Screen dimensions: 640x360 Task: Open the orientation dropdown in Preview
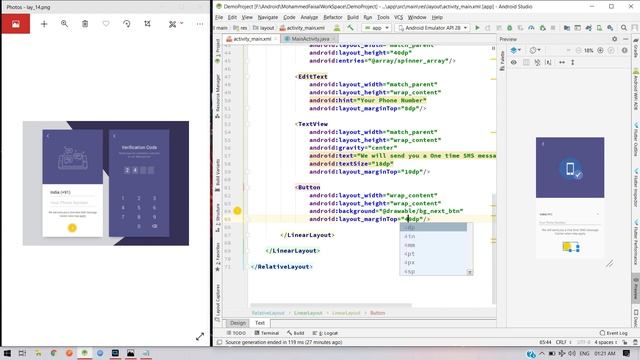[535, 50]
